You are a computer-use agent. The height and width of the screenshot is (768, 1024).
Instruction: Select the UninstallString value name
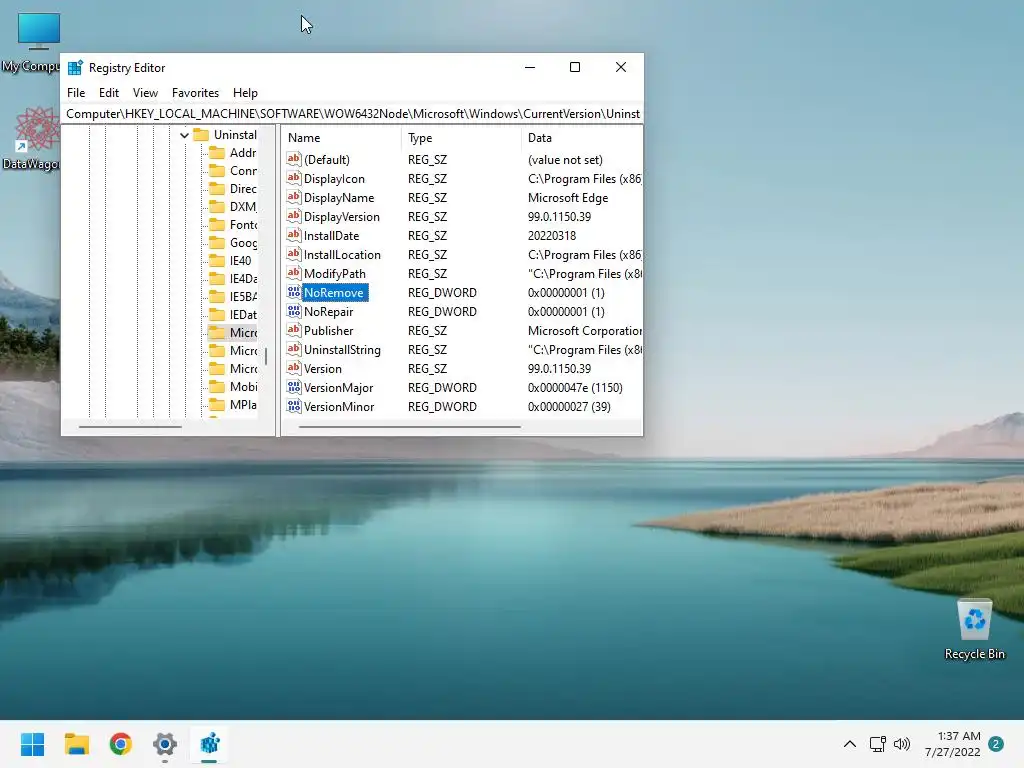tap(342, 350)
